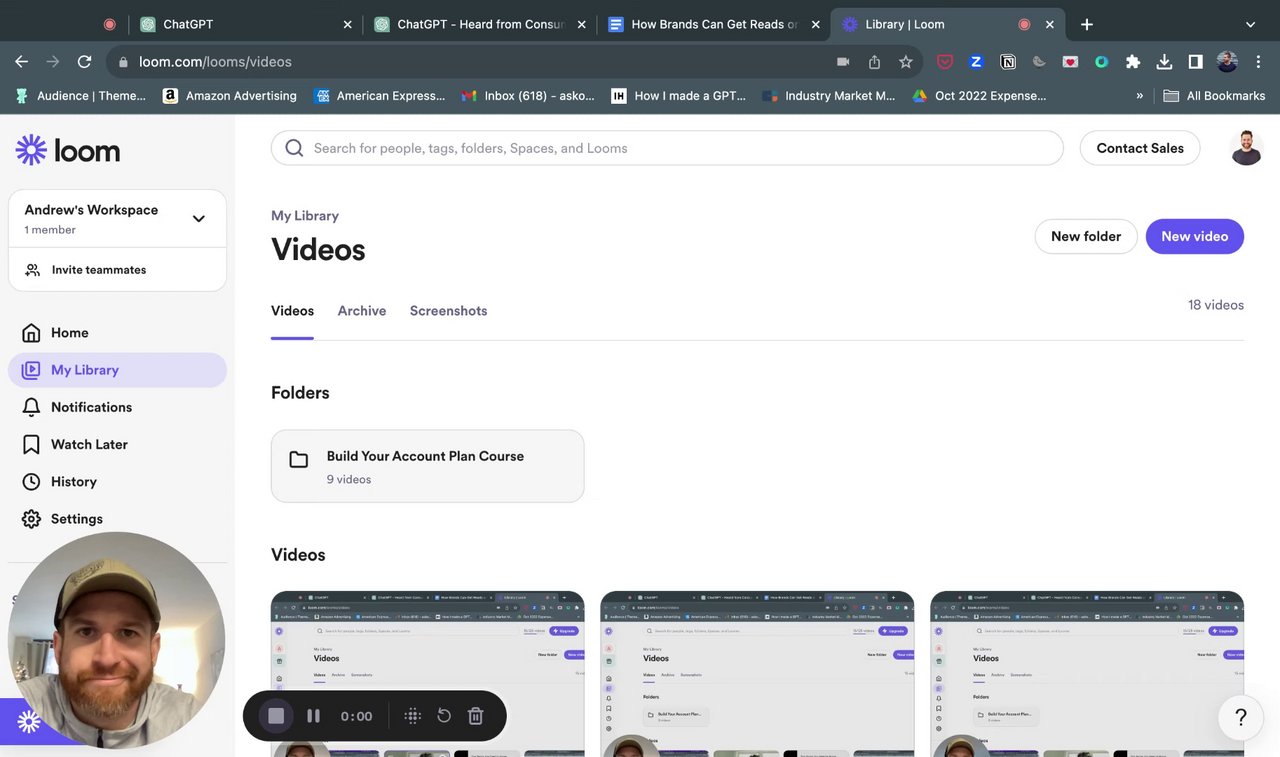Open the Notion extension

pos(1008,62)
